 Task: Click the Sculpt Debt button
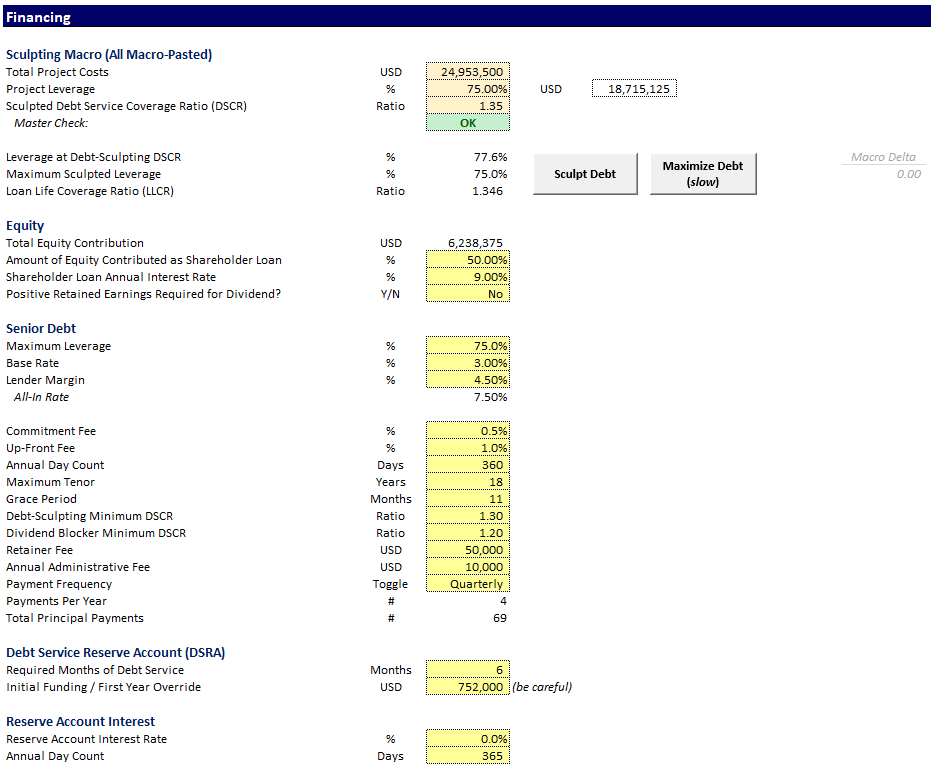[x=585, y=174]
